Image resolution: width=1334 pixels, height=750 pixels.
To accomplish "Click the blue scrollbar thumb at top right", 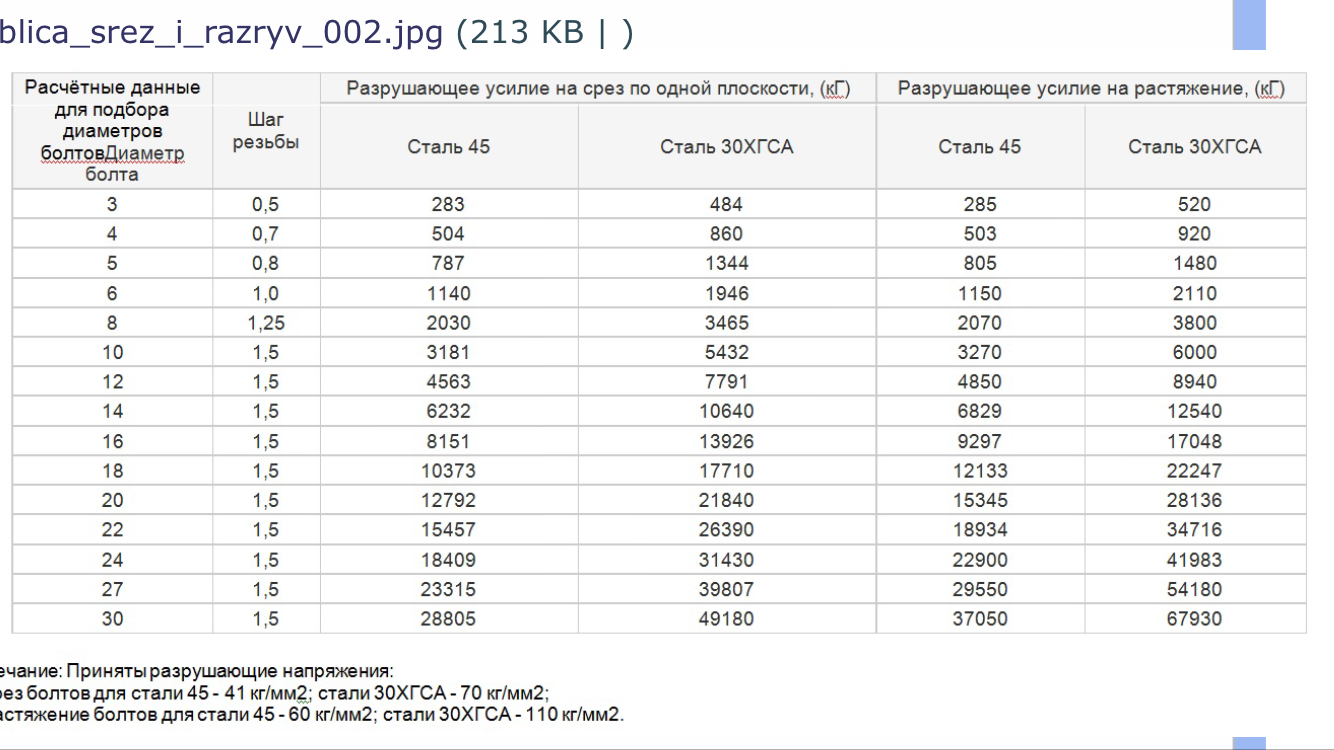I will [x=1249, y=24].
